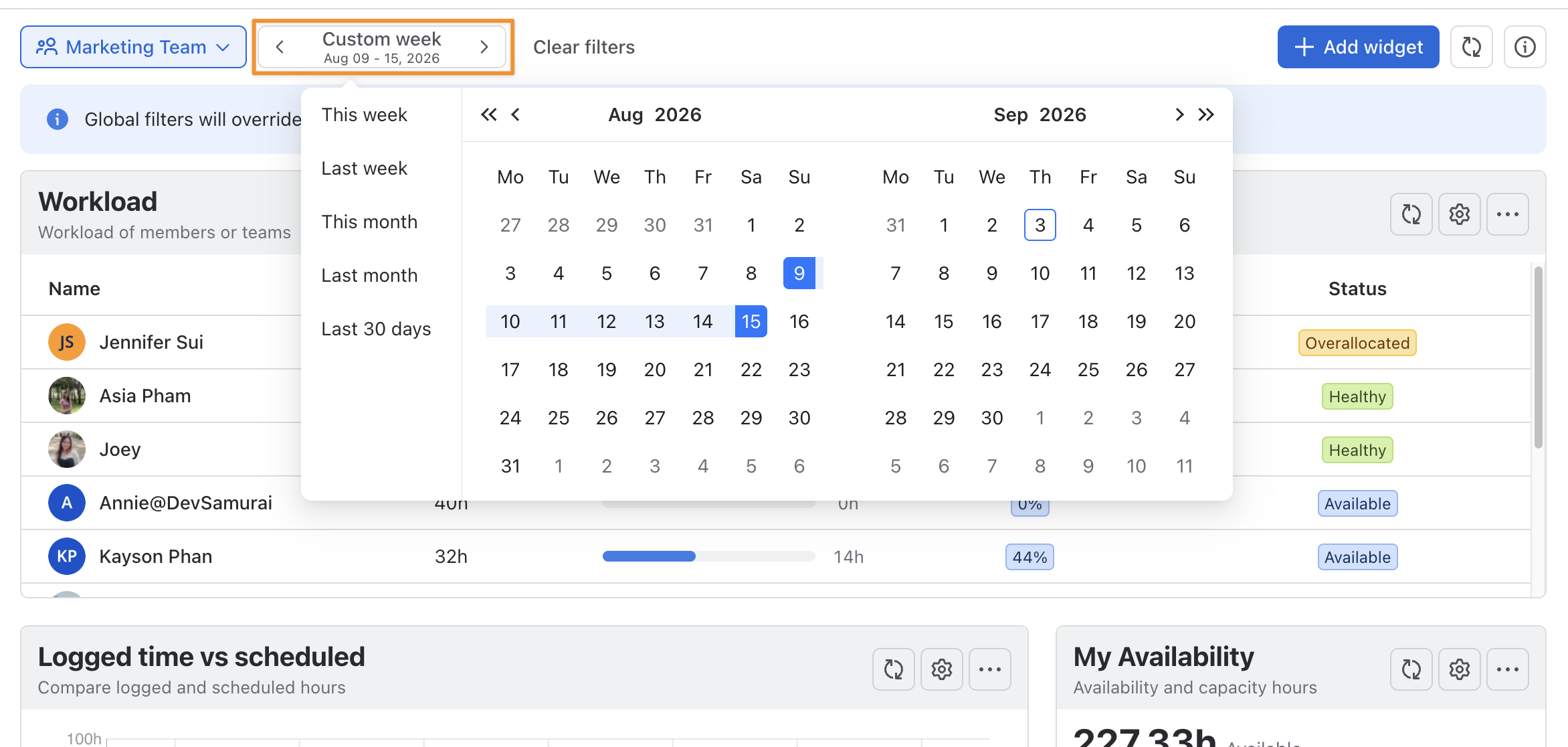Select Last month preset
Screen dimensions: 1568x747
click(x=369, y=275)
